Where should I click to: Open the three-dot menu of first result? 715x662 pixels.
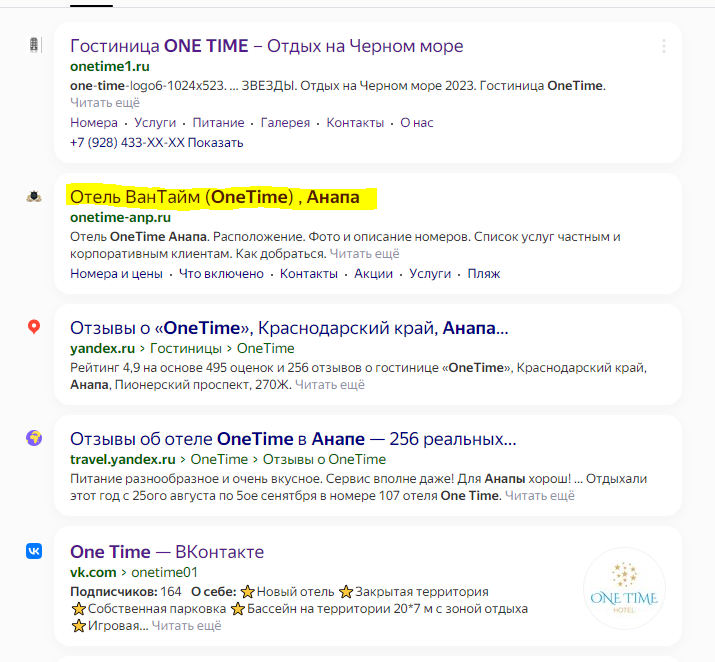663,46
